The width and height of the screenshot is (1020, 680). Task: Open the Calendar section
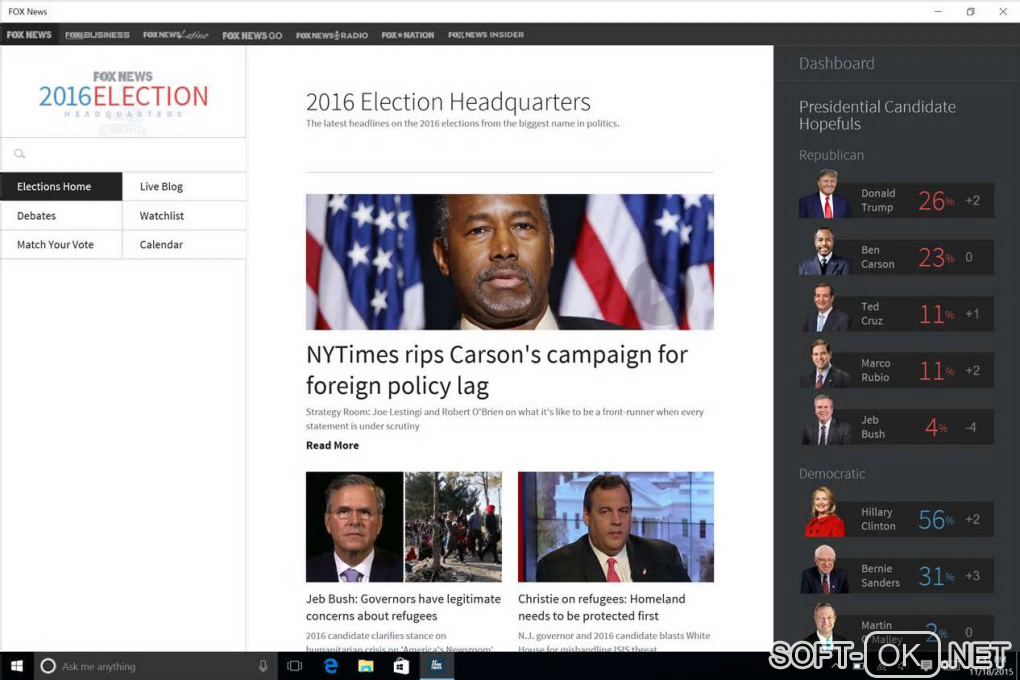pos(184,245)
